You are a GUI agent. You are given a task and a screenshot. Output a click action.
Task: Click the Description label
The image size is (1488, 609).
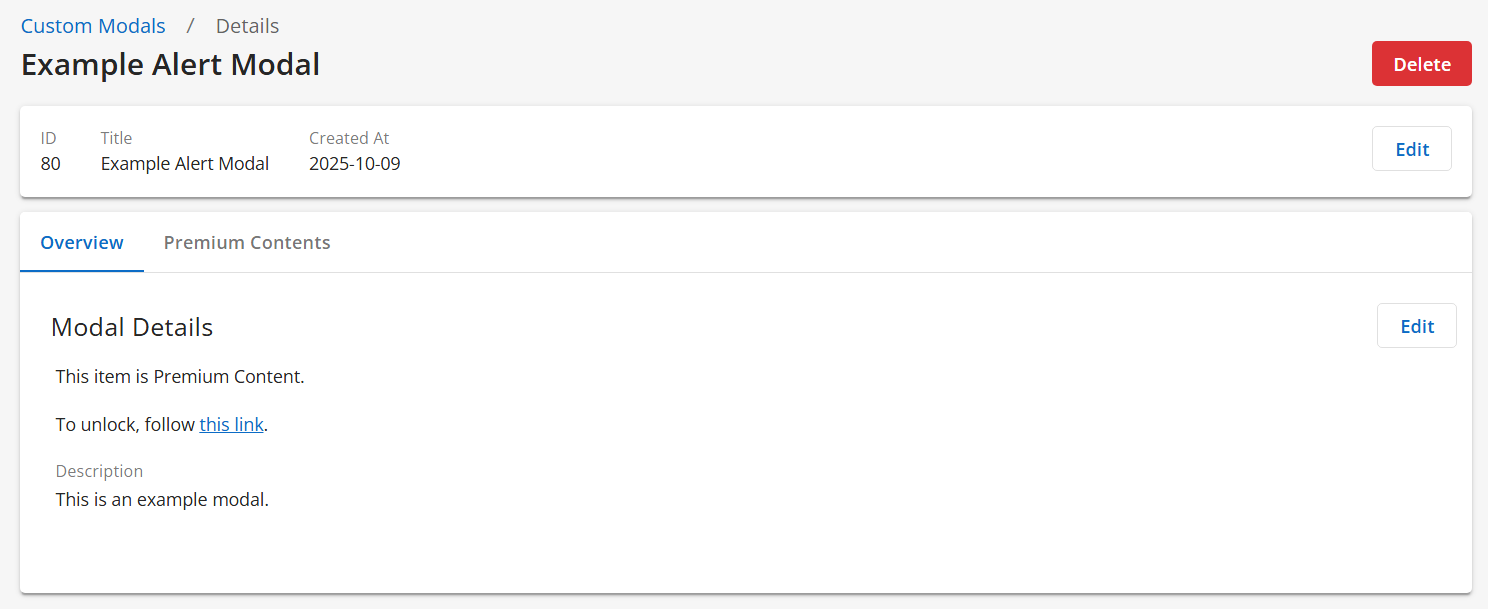99,471
